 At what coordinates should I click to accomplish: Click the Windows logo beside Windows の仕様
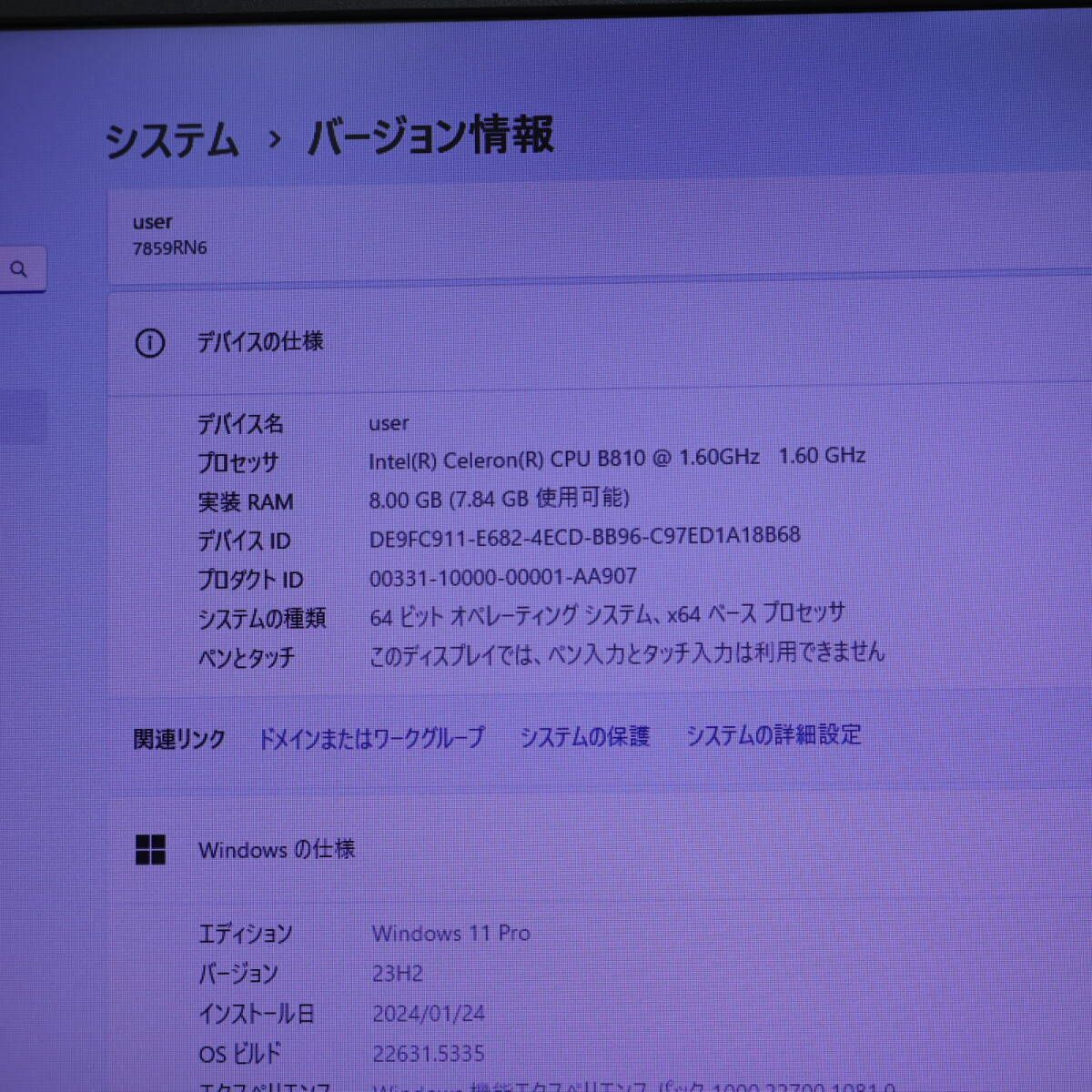pos(150,850)
